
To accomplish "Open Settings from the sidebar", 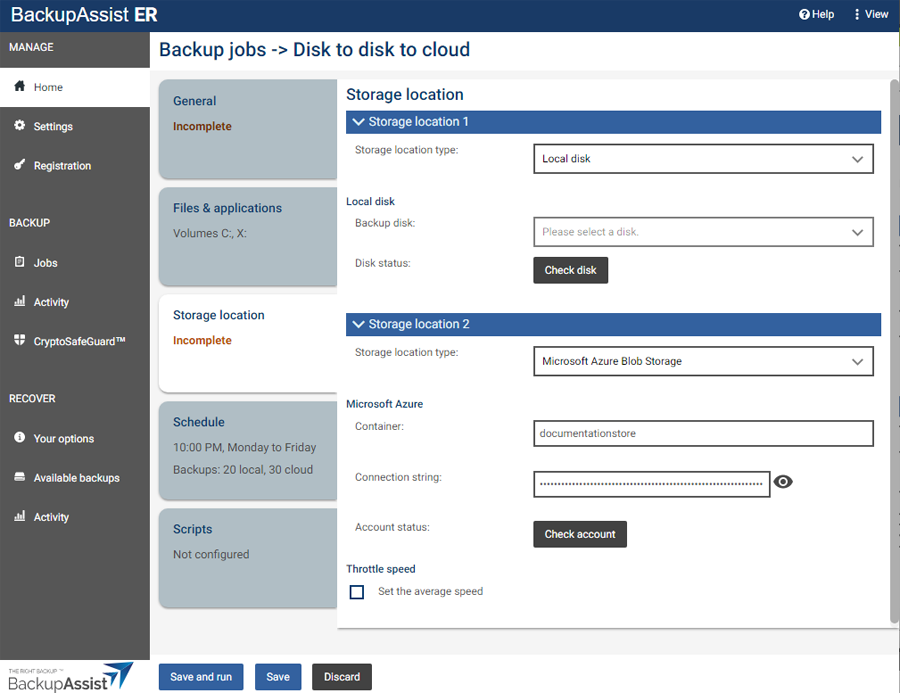I will (75, 126).
